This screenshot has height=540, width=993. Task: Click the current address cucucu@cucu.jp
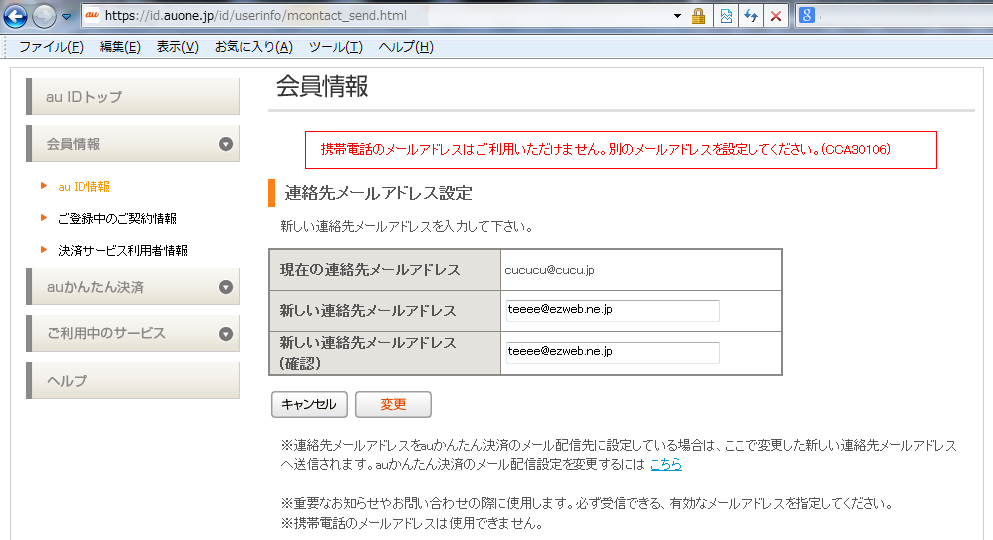click(550, 270)
